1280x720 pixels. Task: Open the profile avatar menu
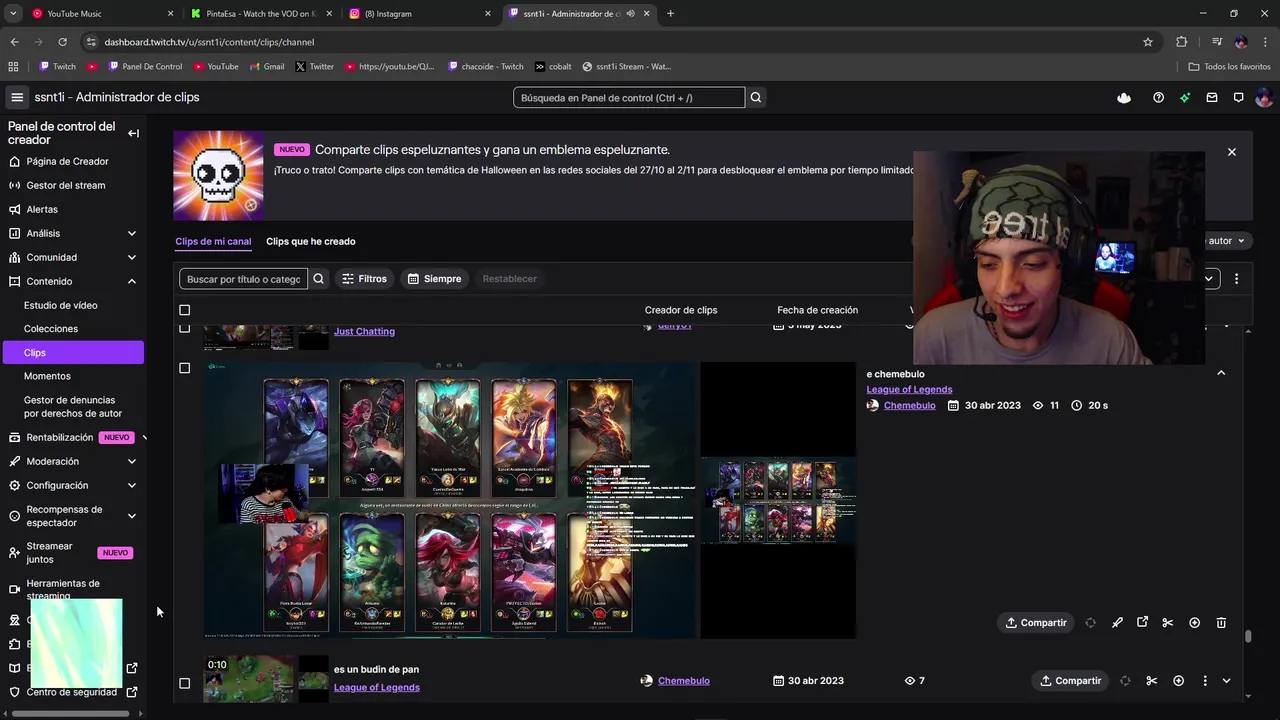(x=1264, y=97)
